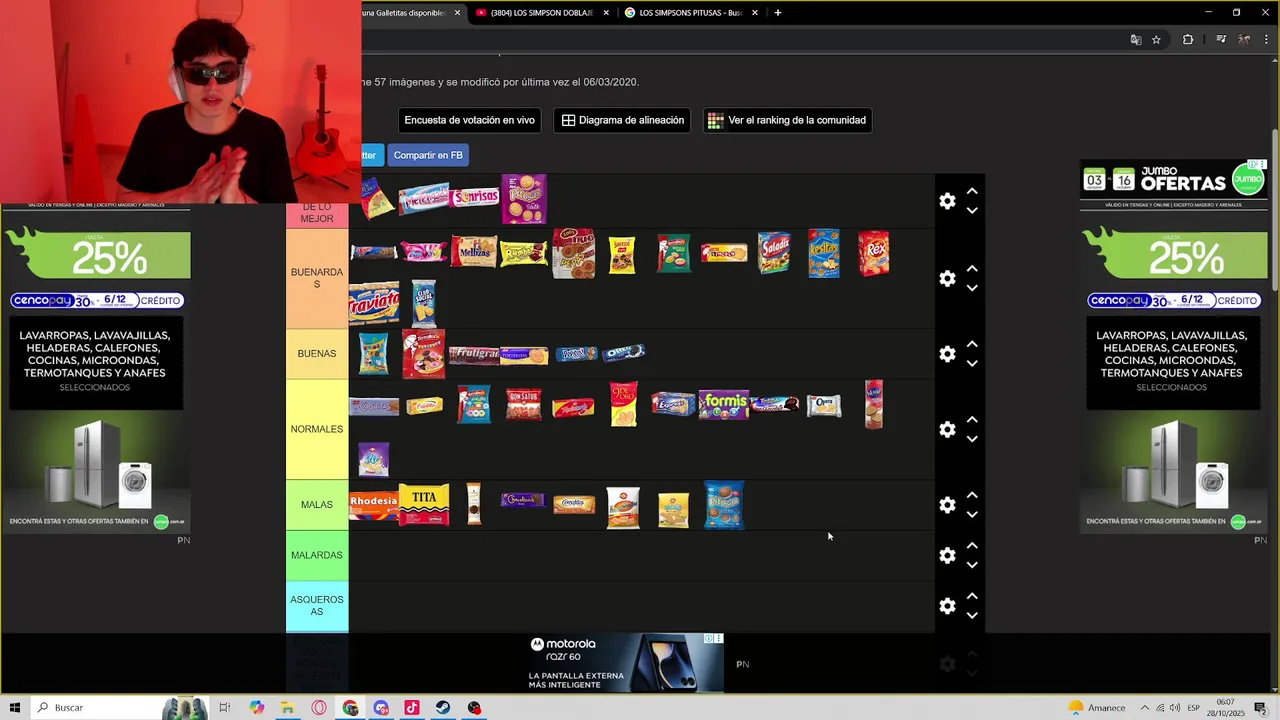The width and height of the screenshot is (1280, 720).
Task: Click Encuesta de votación en vivo button
Action: tap(469, 120)
